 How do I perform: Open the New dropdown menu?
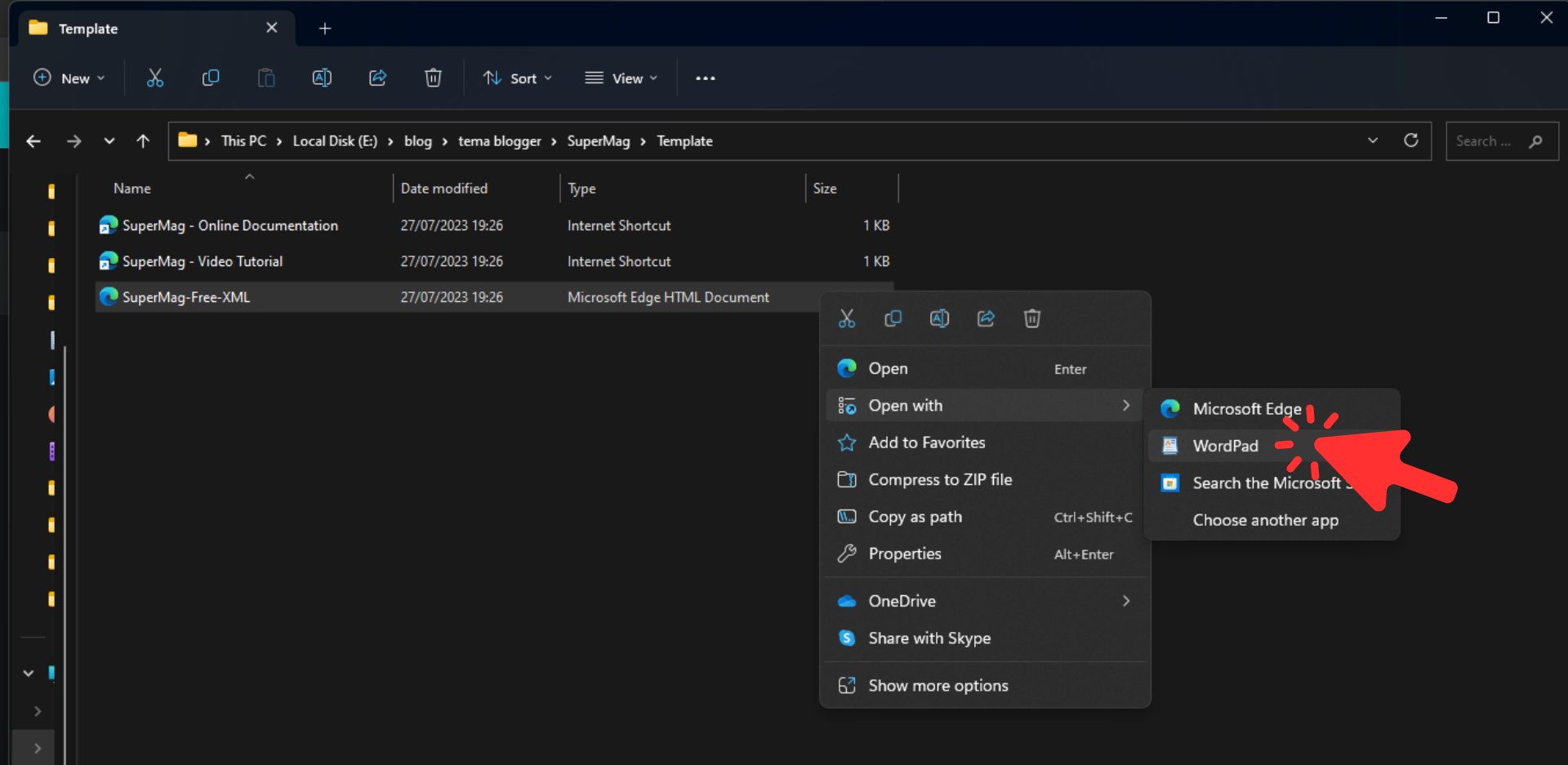(x=69, y=78)
